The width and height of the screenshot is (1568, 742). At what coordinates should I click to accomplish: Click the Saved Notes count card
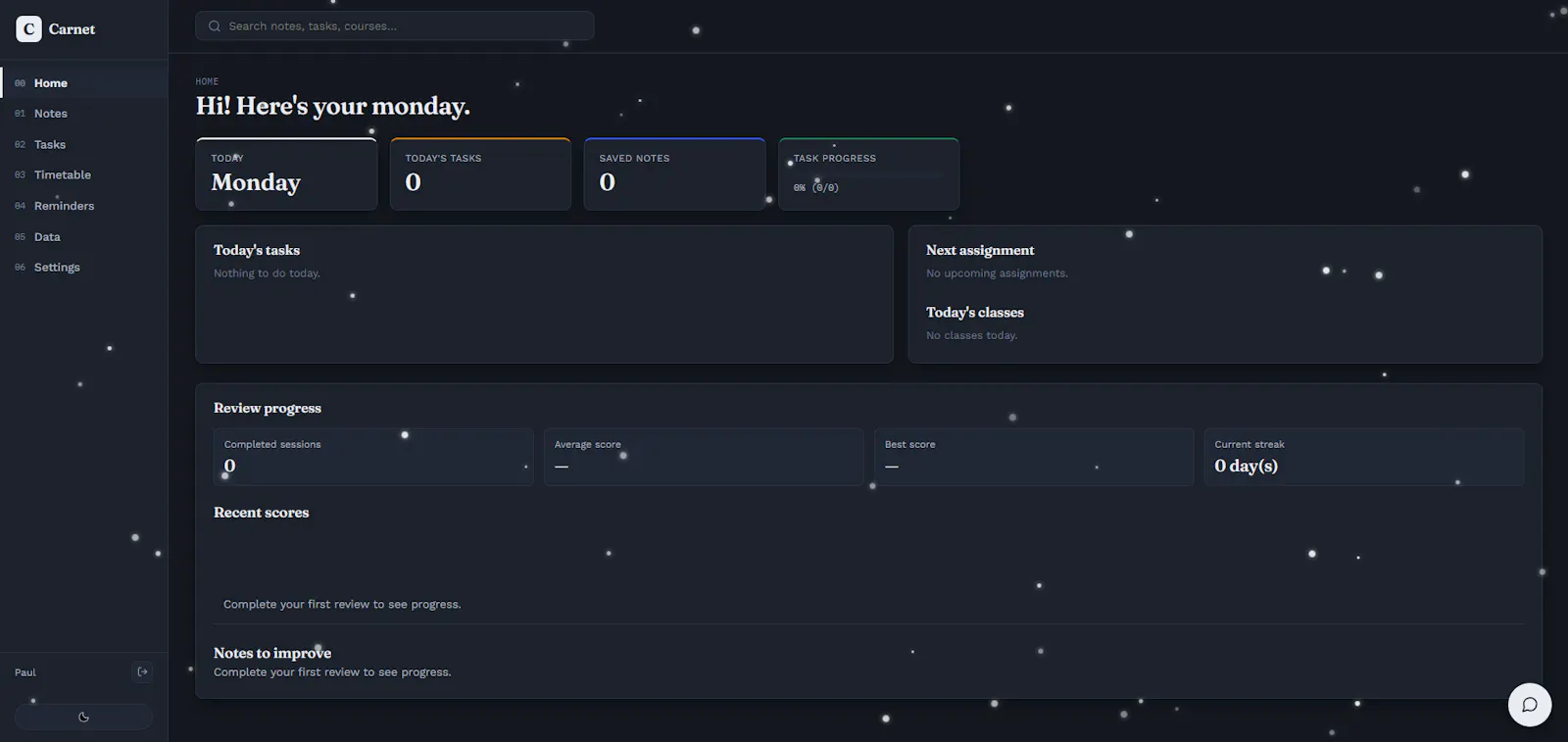(x=674, y=173)
